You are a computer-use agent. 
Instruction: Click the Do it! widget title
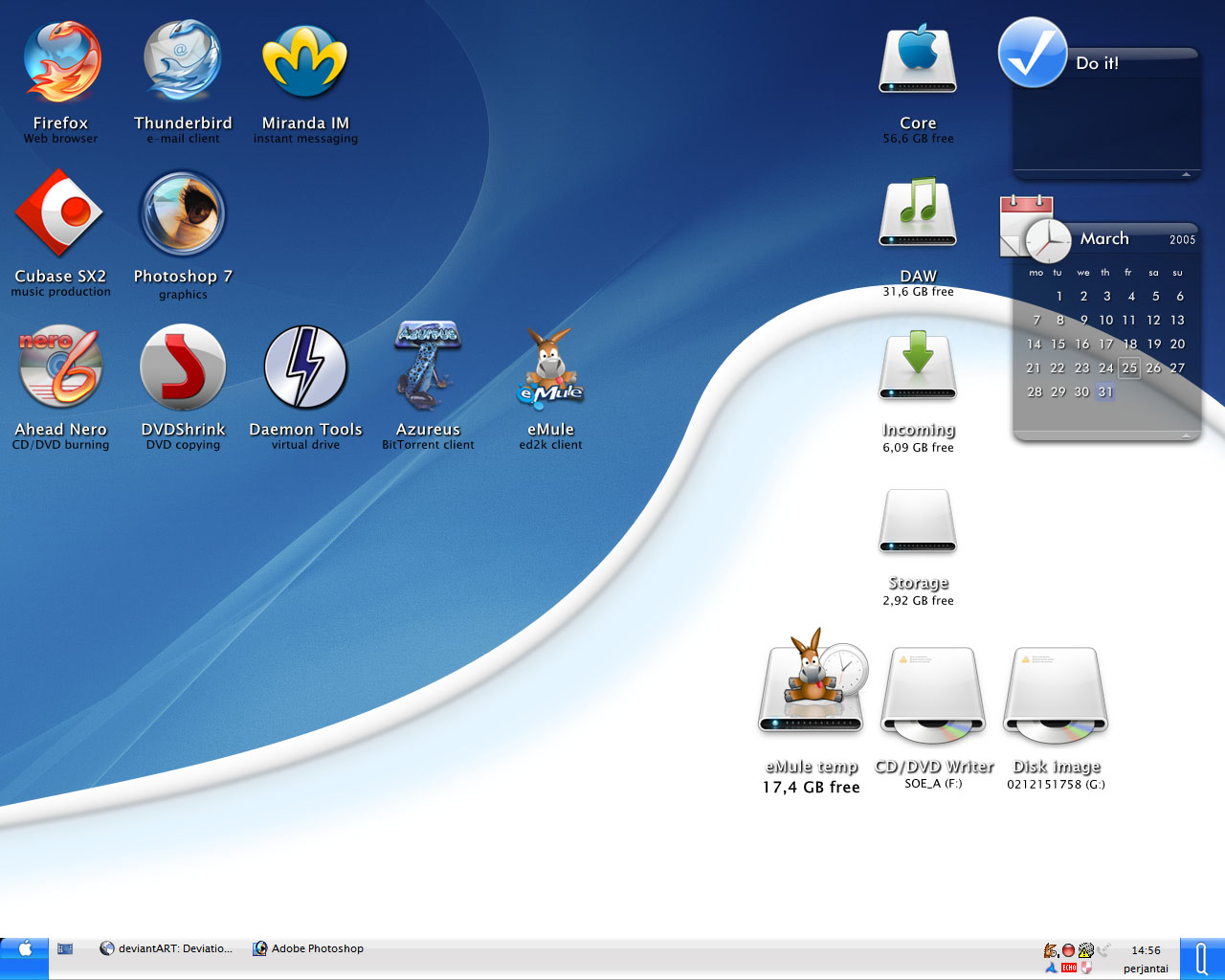(1097, 63)
